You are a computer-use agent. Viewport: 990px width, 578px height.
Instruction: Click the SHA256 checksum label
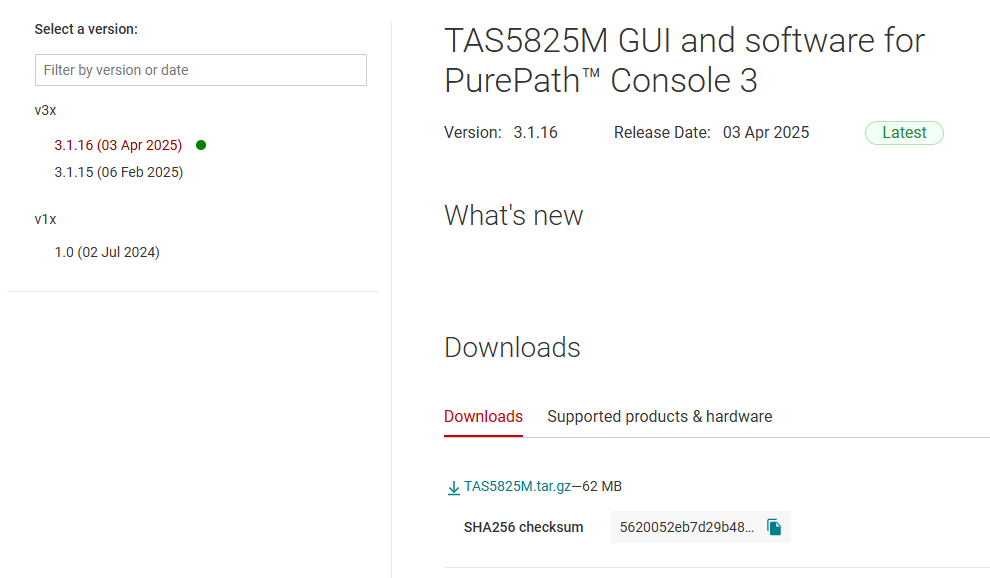[523, 527]
